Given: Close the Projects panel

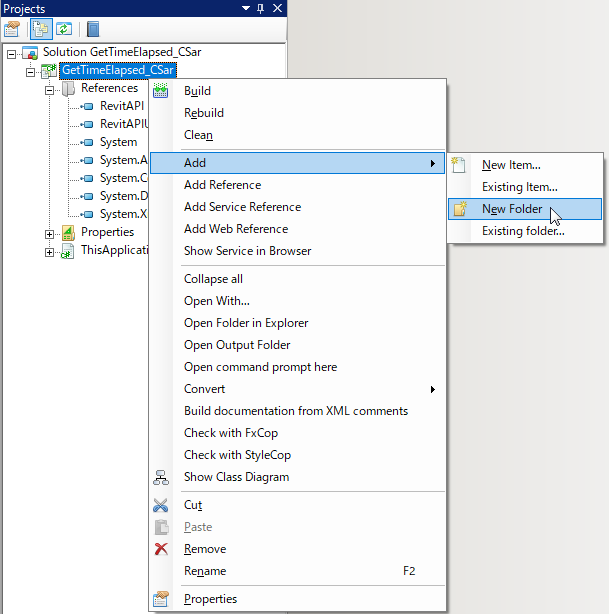Looking at the screenshot, I should (x=277, y=8).
